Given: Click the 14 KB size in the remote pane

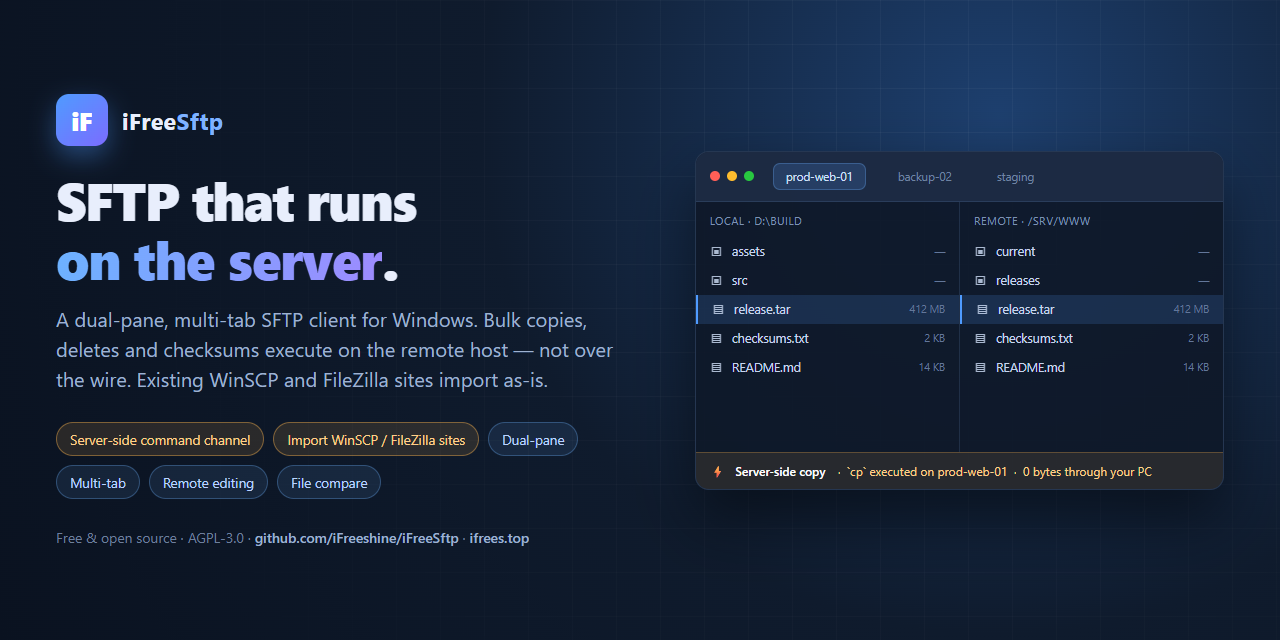Looking at the screenshot, I should tap(1196, 368).
